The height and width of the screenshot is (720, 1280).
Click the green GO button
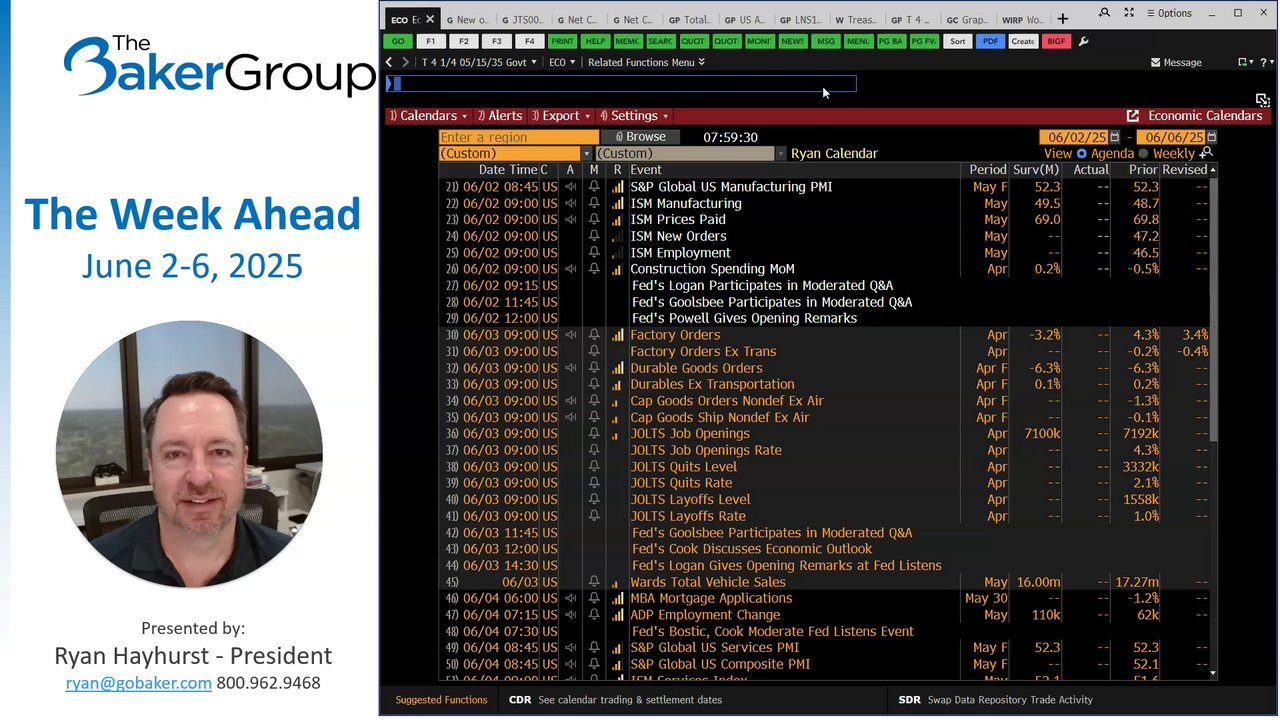point(398,41)
